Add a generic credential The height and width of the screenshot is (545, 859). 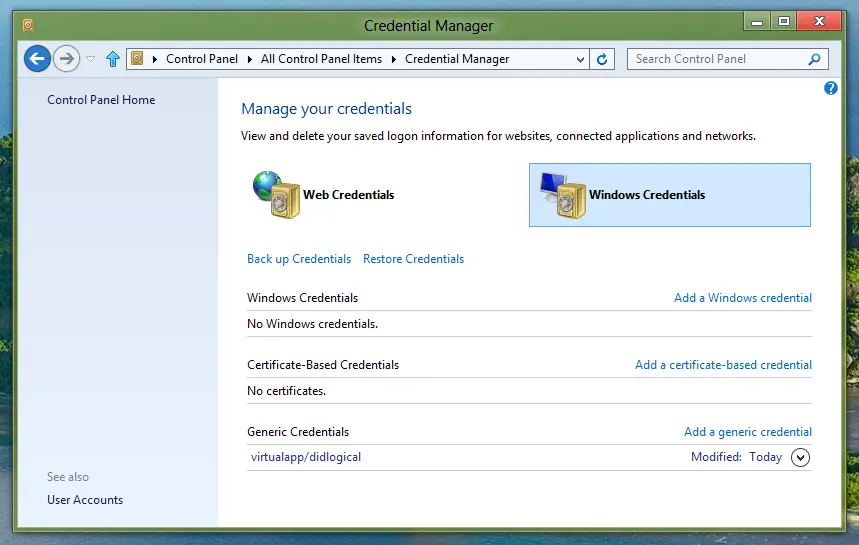(748, 432)
